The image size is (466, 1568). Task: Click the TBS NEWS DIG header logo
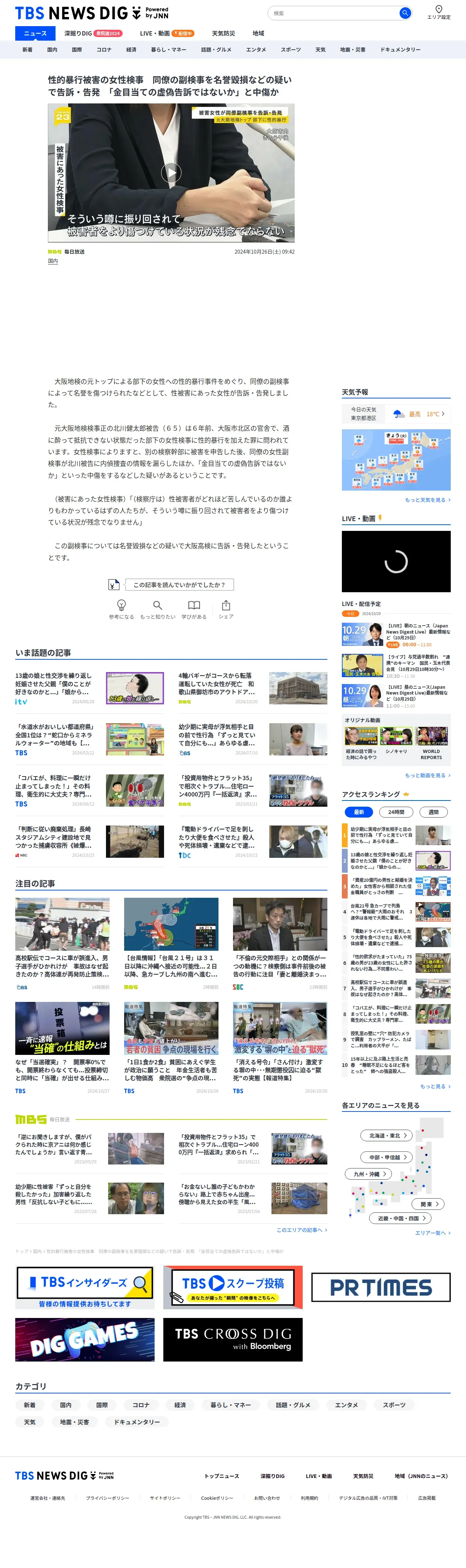pos(91,13)
